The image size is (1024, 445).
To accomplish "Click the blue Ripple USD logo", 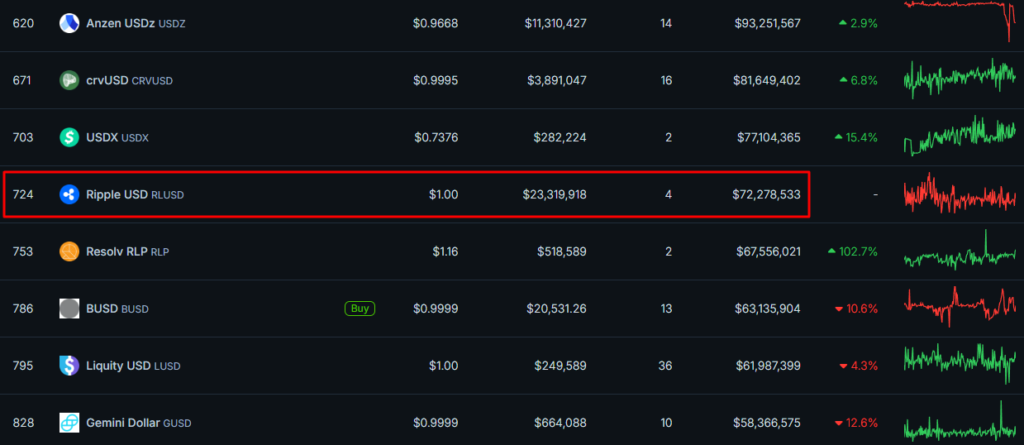I will coord(69,194).
